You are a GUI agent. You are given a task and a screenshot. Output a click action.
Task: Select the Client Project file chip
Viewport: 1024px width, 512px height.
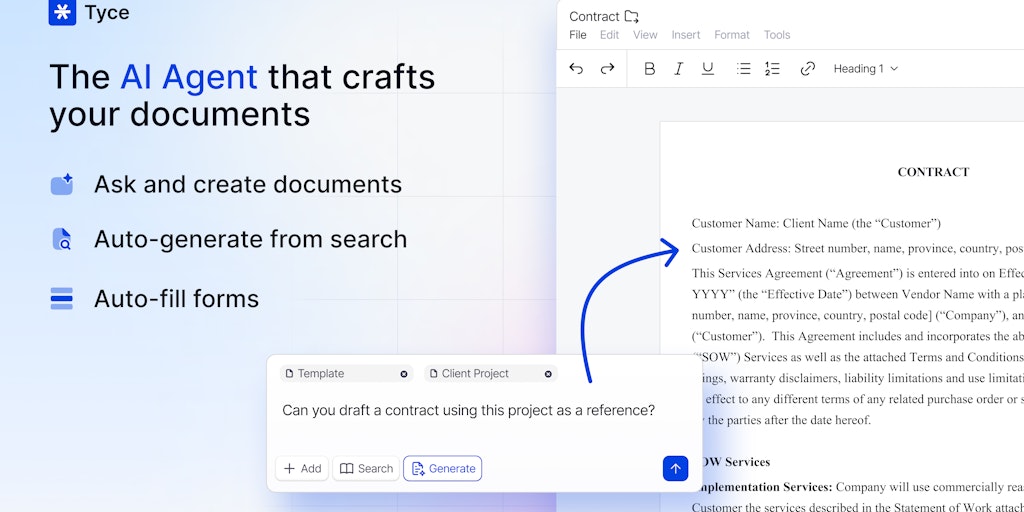(x=491, y=374)
